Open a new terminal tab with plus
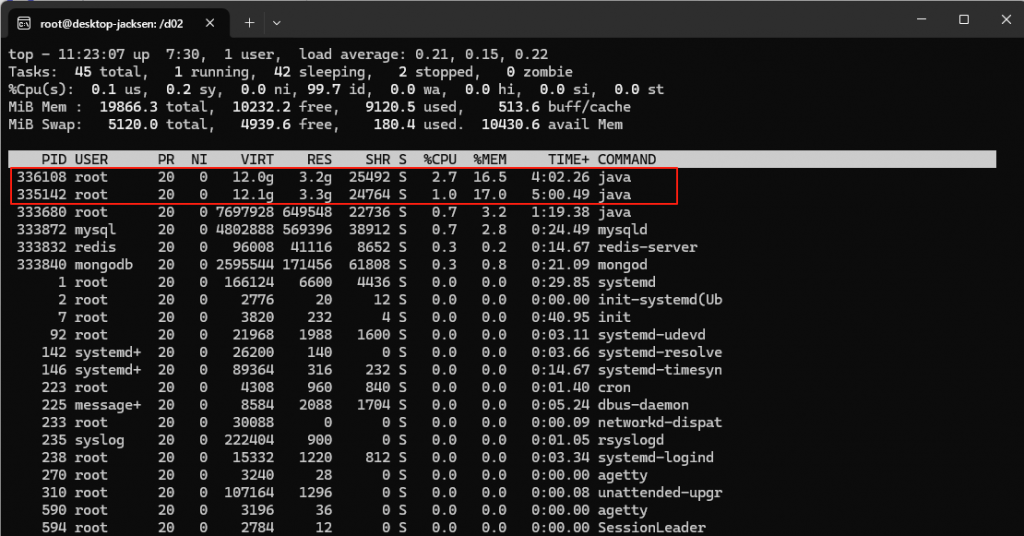 coord(250,22)
